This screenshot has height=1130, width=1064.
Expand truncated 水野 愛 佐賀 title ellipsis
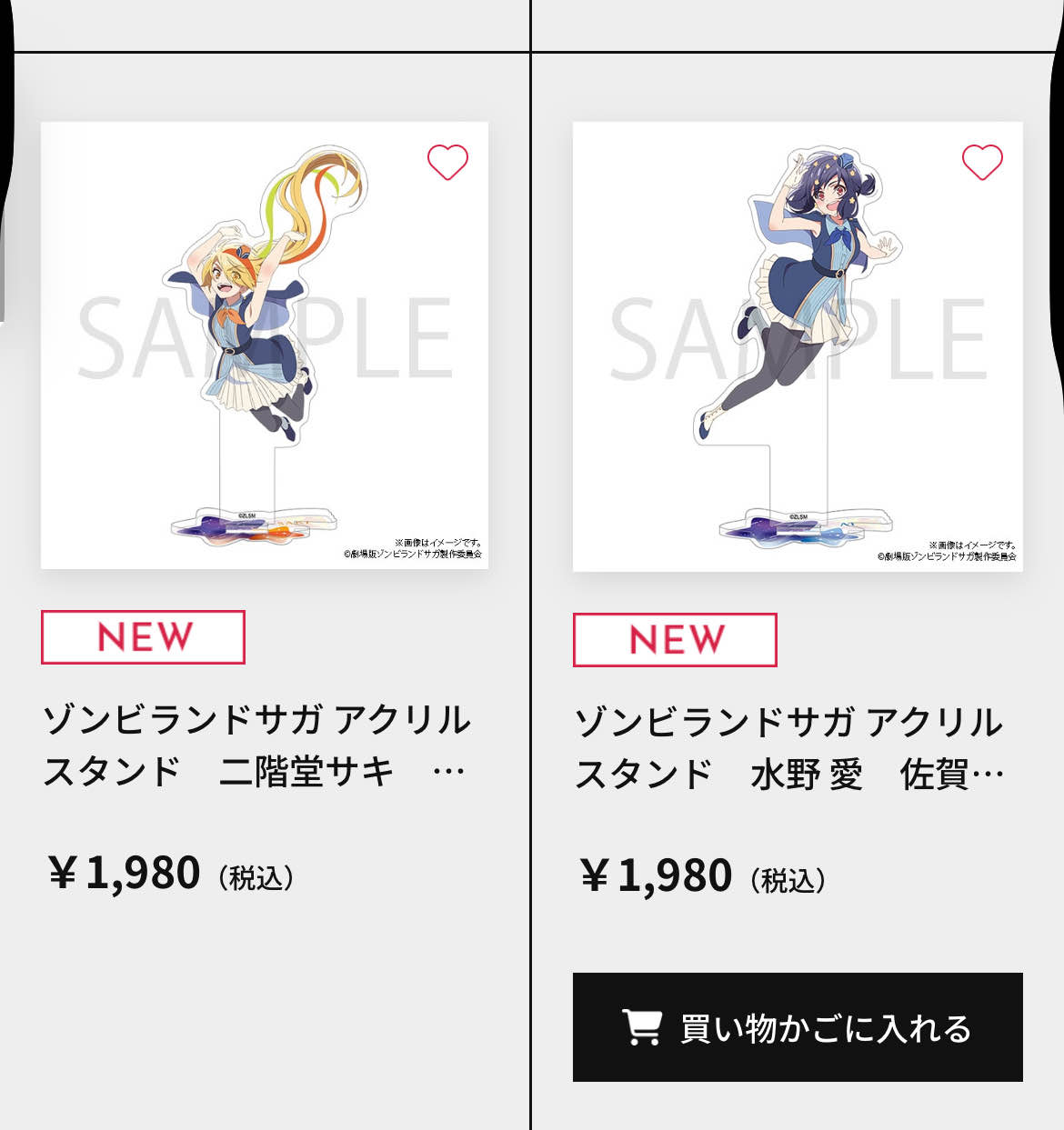coord(988,775)
